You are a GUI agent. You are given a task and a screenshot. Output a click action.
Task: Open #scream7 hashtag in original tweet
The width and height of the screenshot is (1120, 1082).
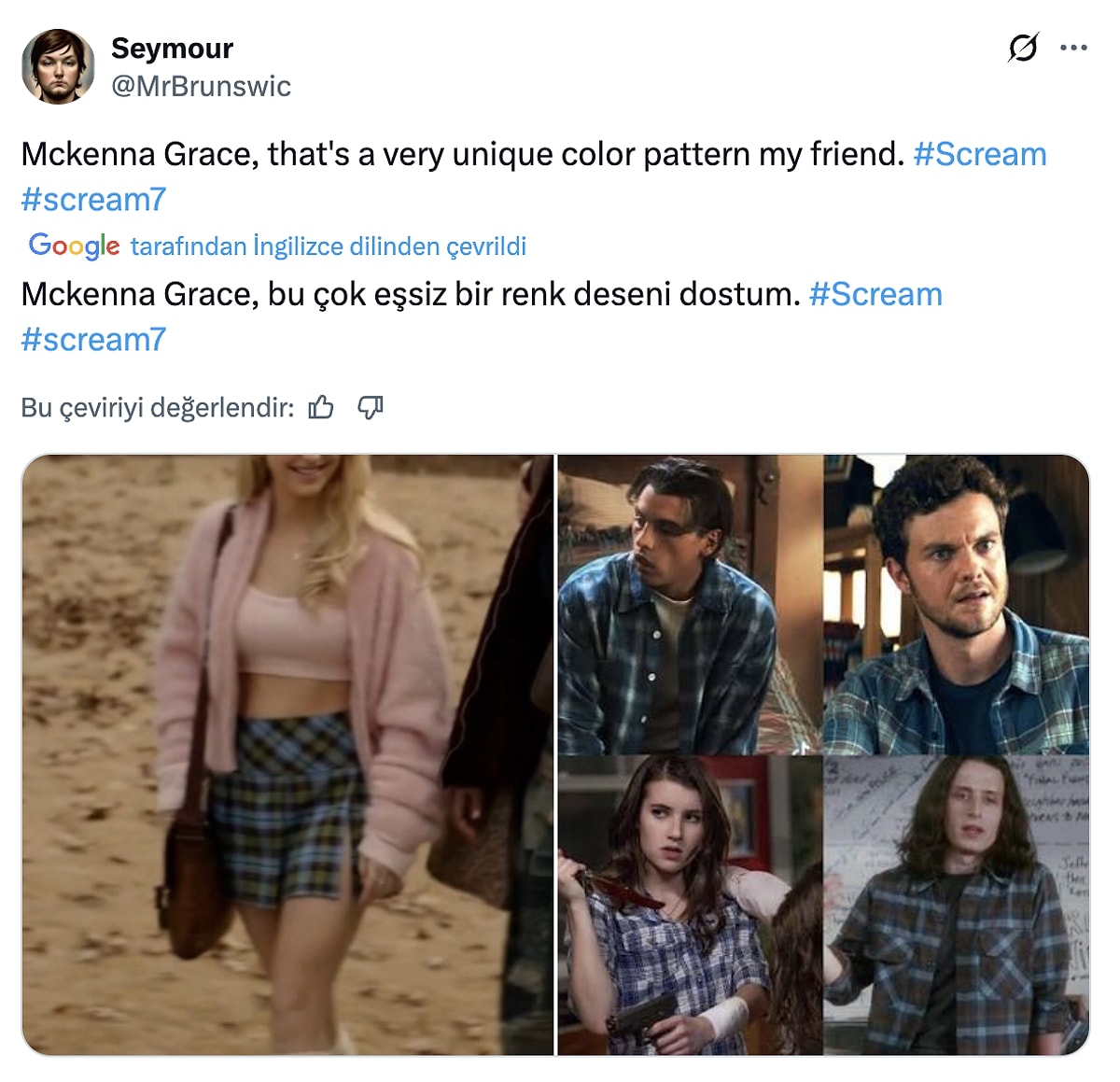93,199
